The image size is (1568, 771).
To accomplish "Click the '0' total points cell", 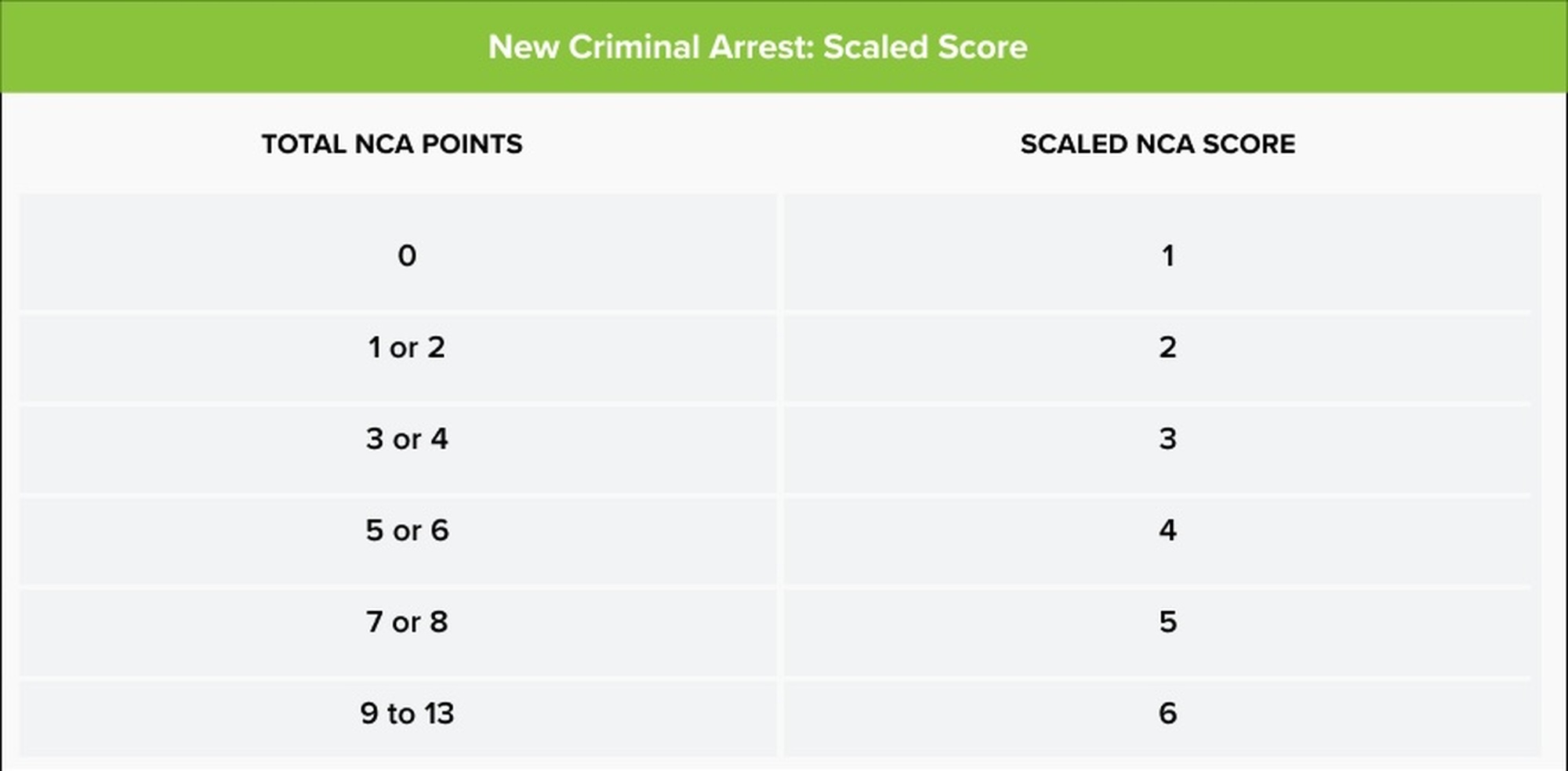I will point(406,255).
